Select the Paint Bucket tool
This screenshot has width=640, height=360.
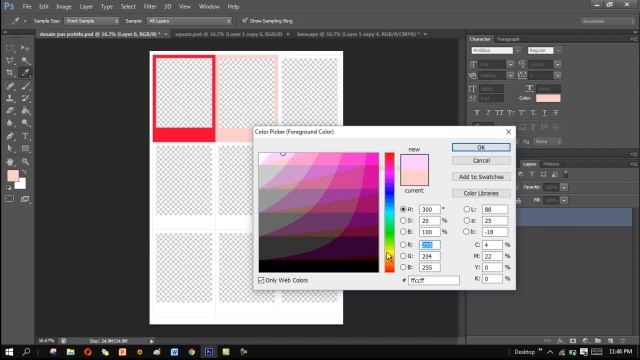(x=25, y=111)
